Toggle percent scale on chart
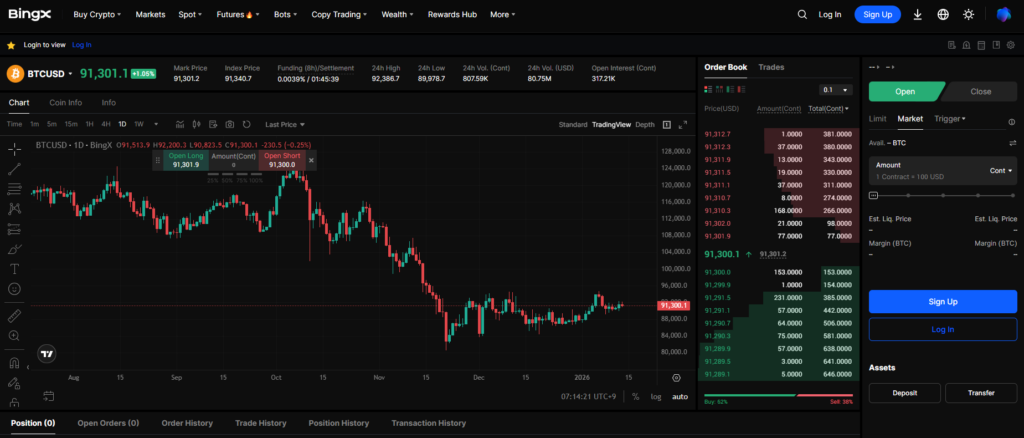1024x438 pixels. point(635,397)
